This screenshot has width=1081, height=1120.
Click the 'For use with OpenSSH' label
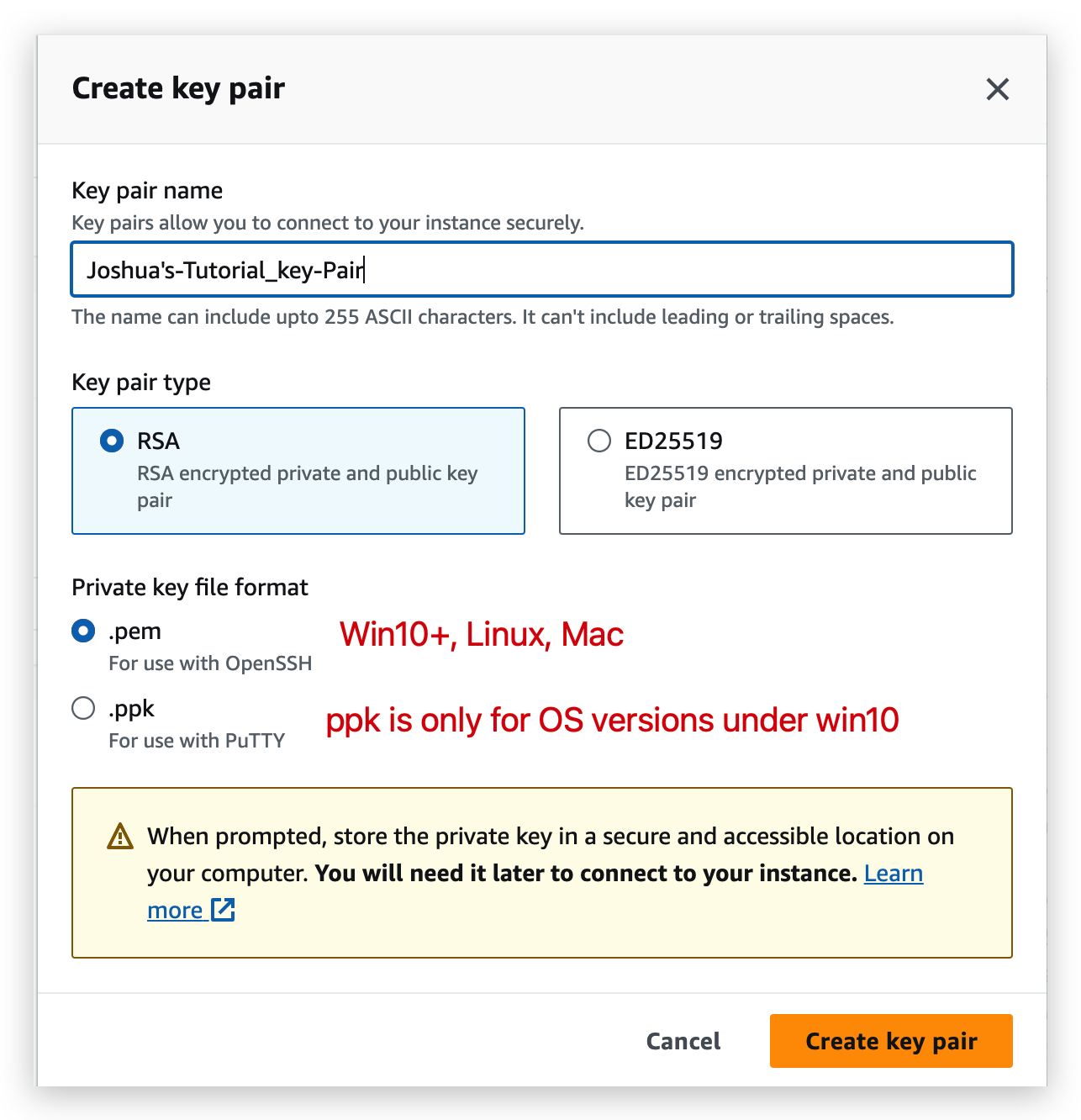coord(210,663)
